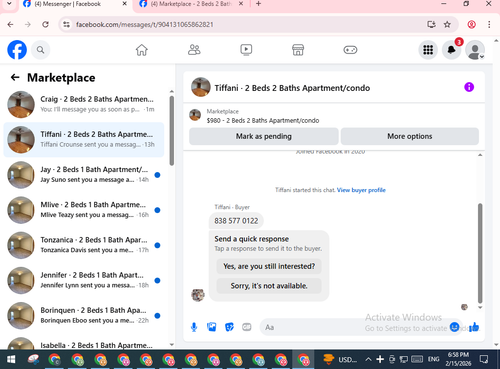Image resolution: width=500 pixels, height=369 pixels.
Task: Open the account profile avatar menu
Action: click(475, 50)
